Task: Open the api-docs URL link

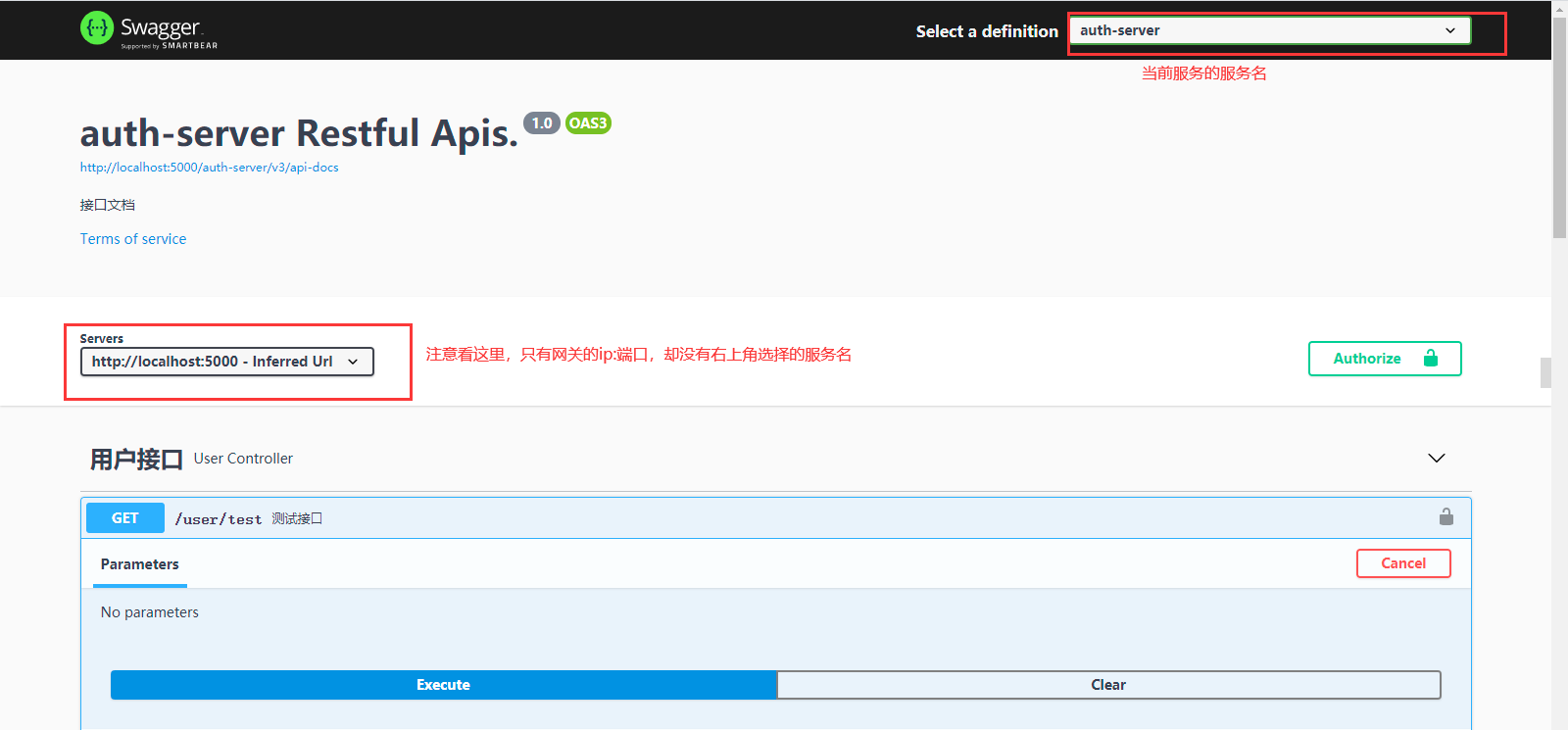Action: click(x=210, y=168)
